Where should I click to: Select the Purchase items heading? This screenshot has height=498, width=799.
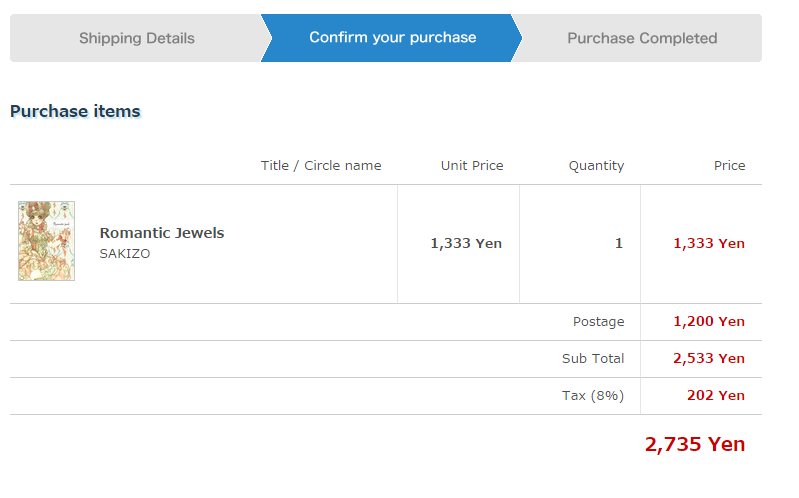point(75,111)
